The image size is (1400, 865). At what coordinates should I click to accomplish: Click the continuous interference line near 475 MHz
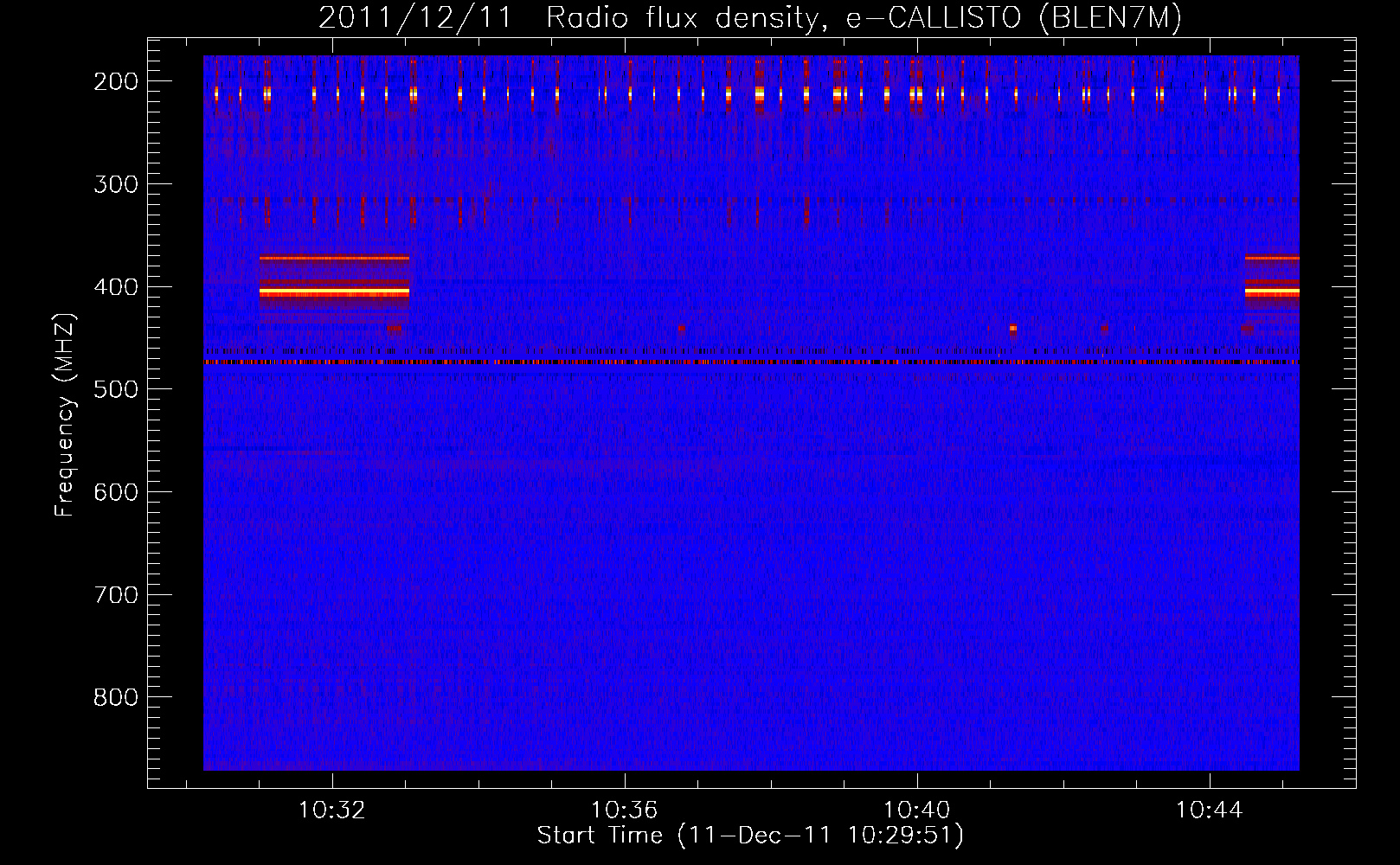click(751, 362)
